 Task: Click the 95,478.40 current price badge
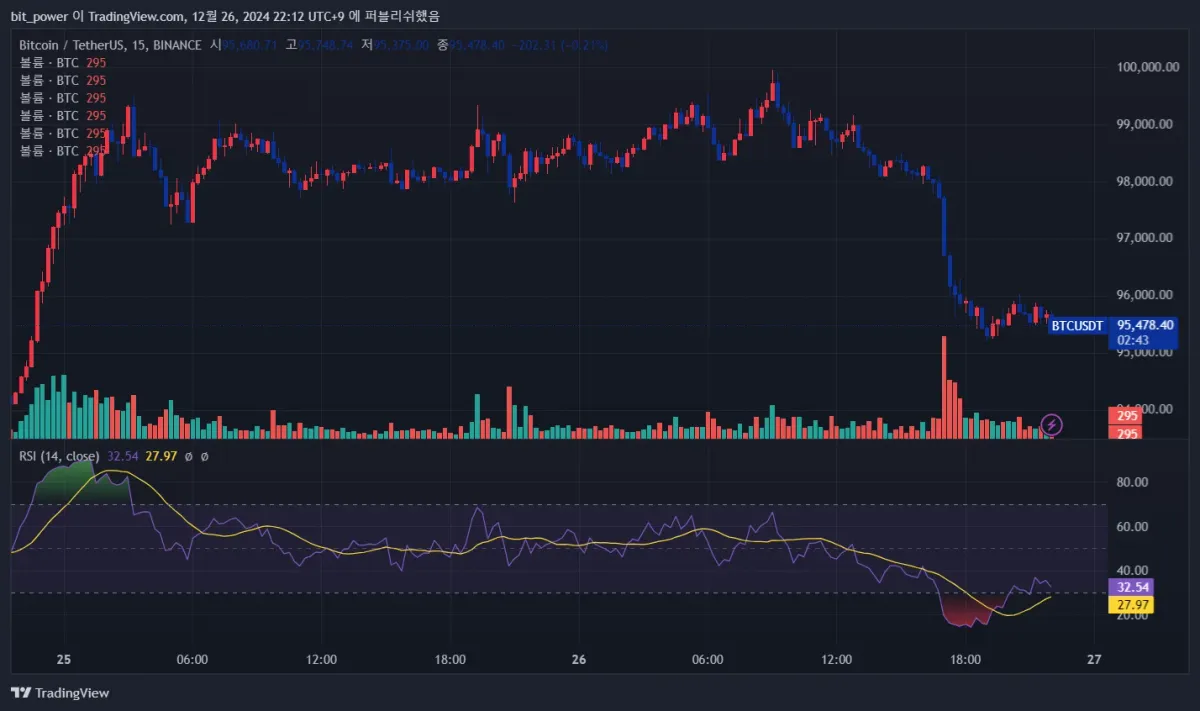coord(1146,325)
